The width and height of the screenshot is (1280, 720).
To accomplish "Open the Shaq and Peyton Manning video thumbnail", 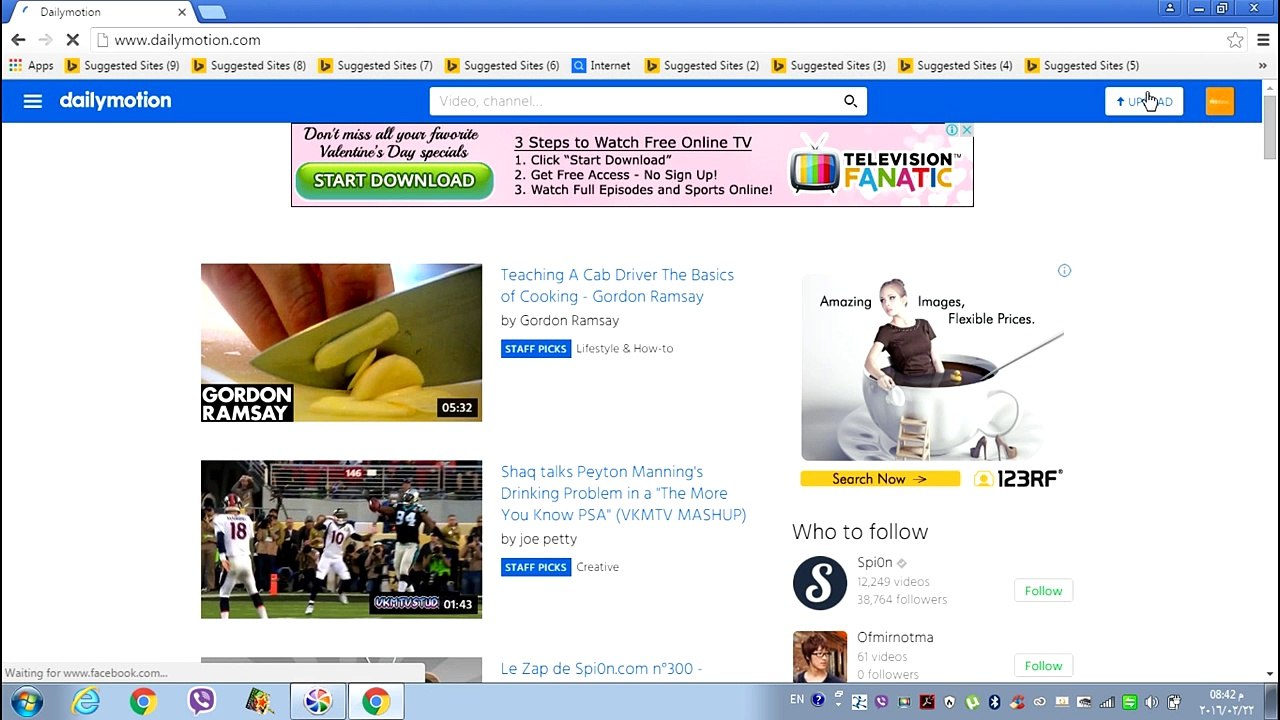I will tap(341, 539).
